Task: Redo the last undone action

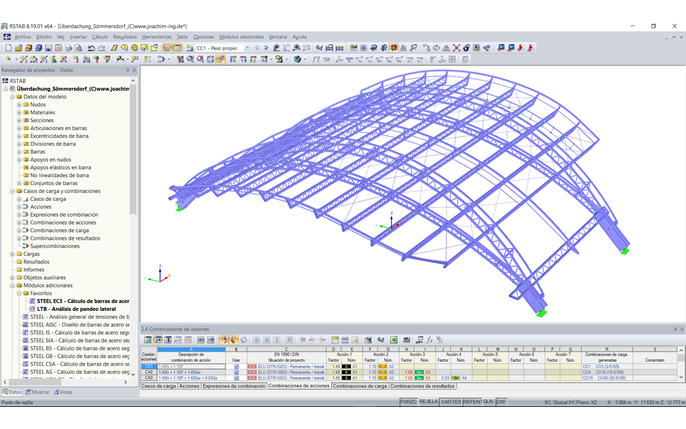Action: (x=102, y=48)
